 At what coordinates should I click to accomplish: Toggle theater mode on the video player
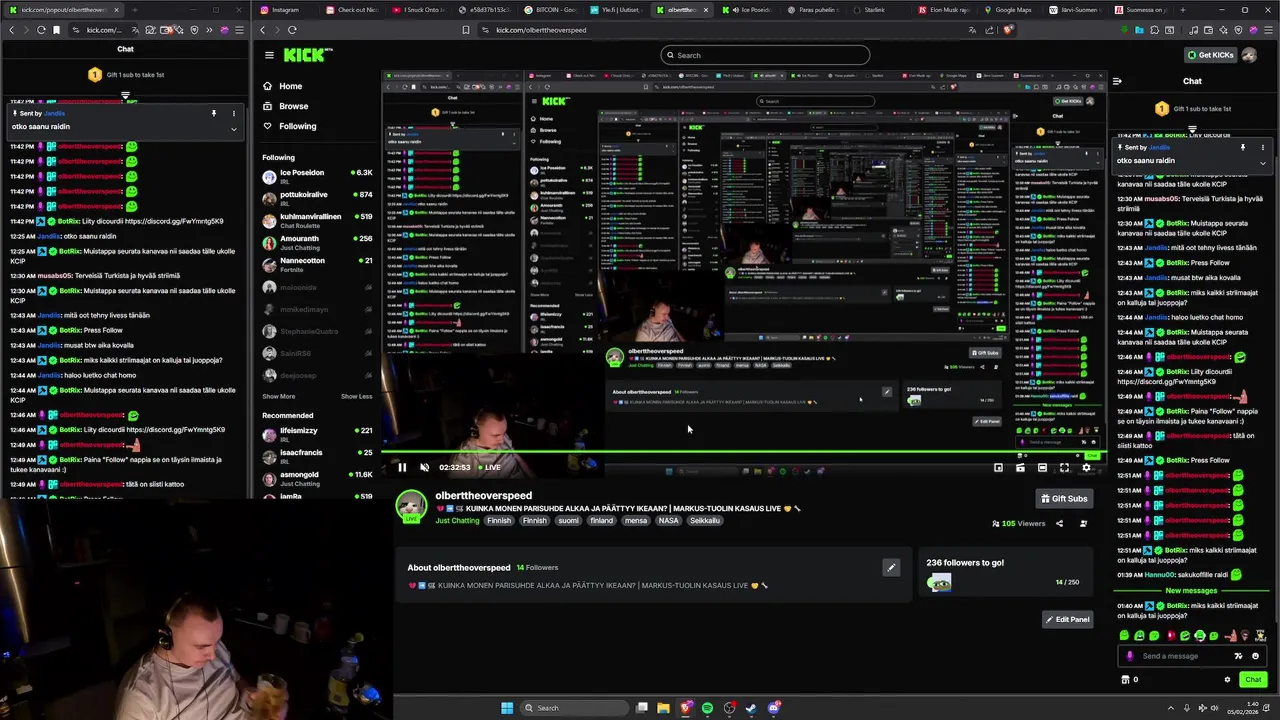coord(1042,467)
